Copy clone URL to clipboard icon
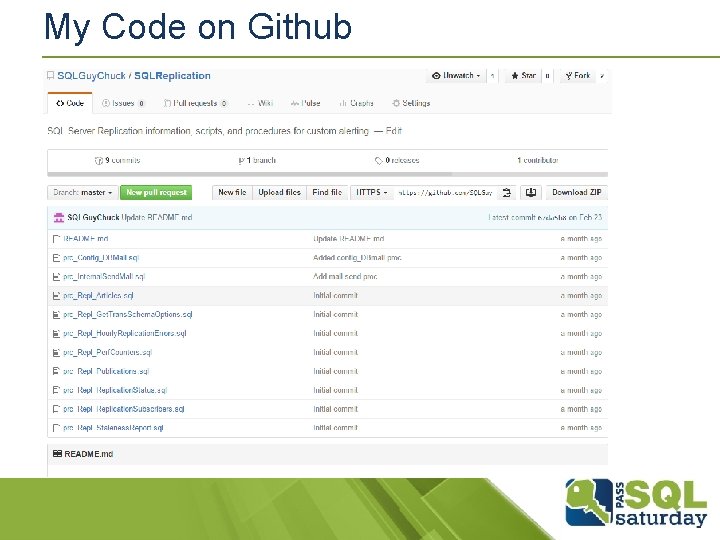Screen dimensions: 720x540 tap(506, 192)
